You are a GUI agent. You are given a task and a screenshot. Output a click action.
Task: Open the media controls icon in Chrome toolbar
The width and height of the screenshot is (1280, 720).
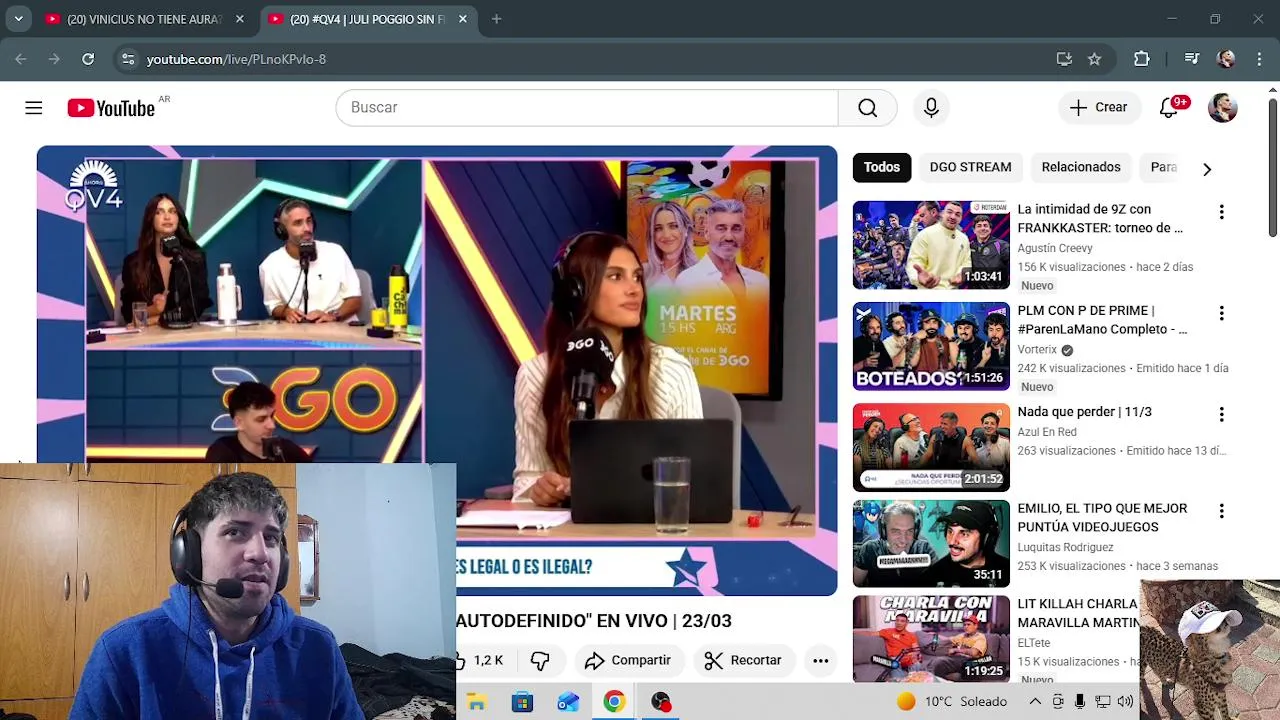tap(1191, 59)
